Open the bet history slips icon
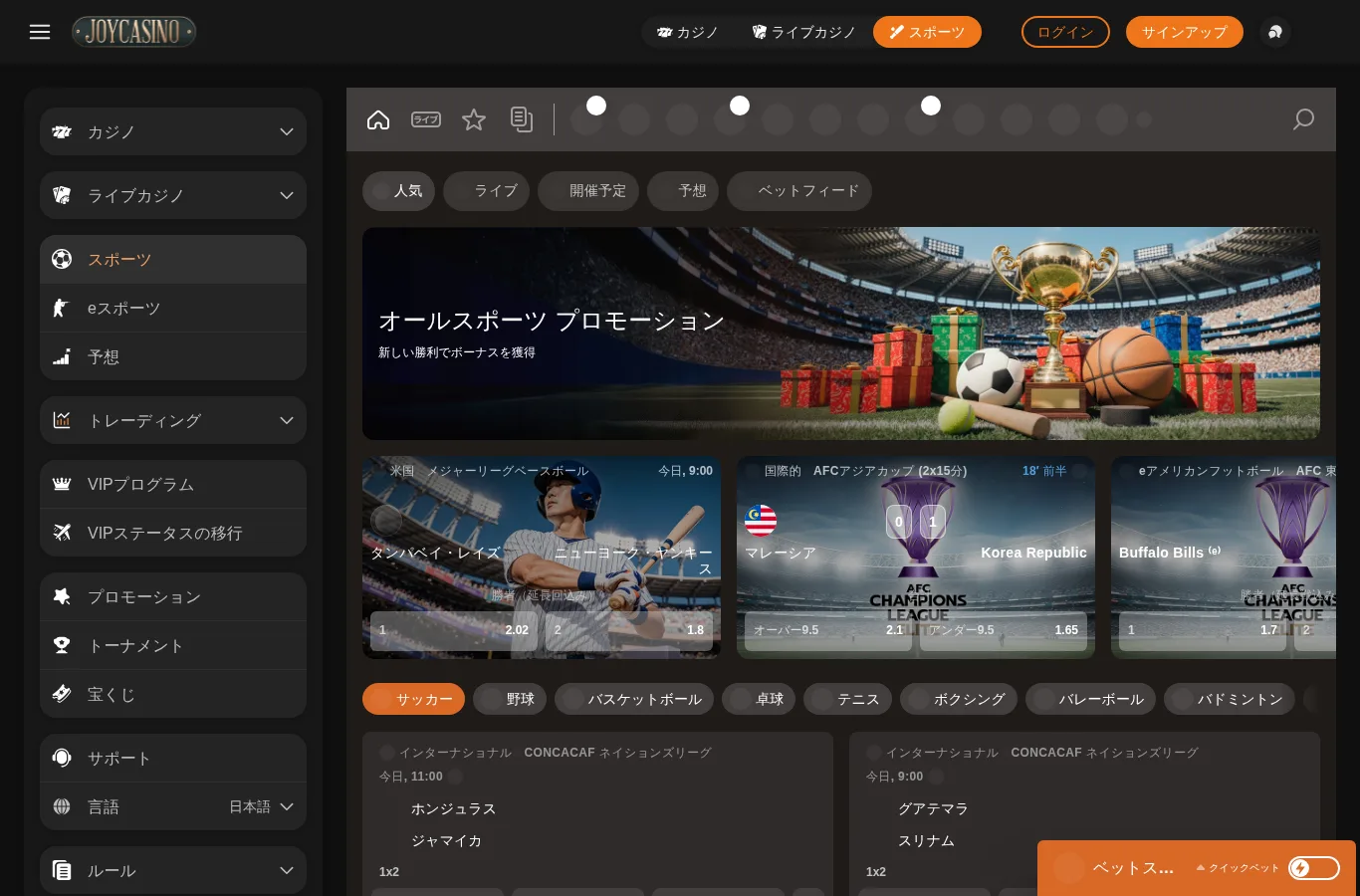This screenshot has width=1360, height=896. click(522, 119)
